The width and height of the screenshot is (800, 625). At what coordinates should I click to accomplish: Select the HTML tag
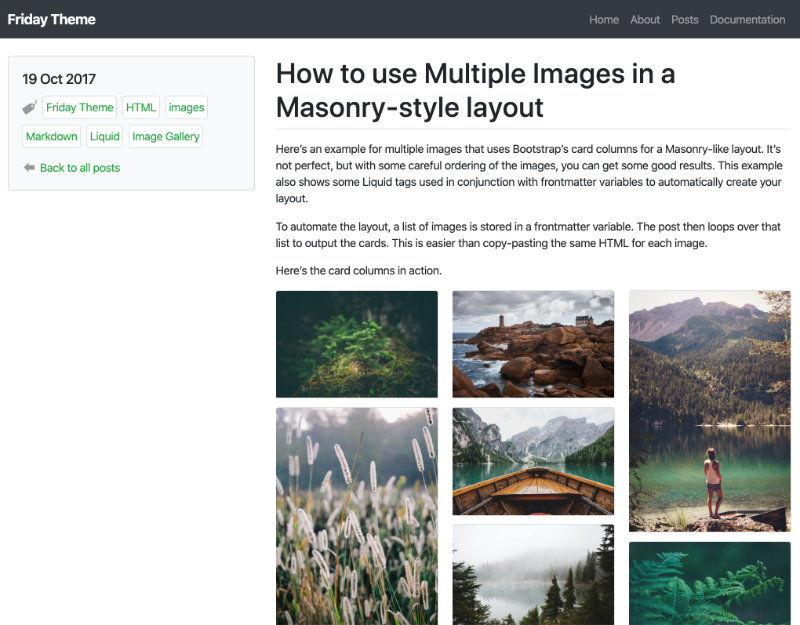tap(141, 107)
